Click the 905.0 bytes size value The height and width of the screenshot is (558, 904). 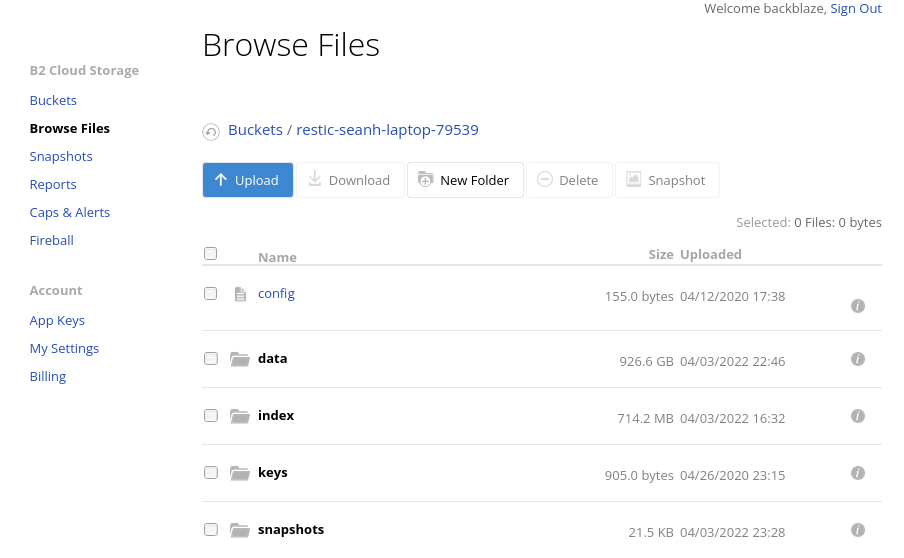pos(639,476)
